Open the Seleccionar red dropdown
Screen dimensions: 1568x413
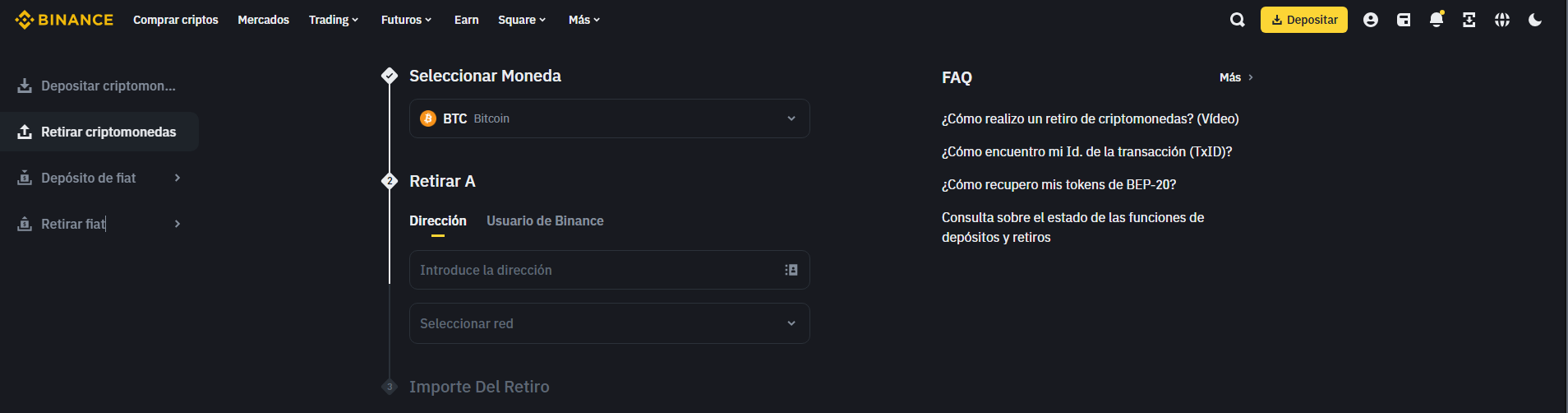[x=609, y=323]
